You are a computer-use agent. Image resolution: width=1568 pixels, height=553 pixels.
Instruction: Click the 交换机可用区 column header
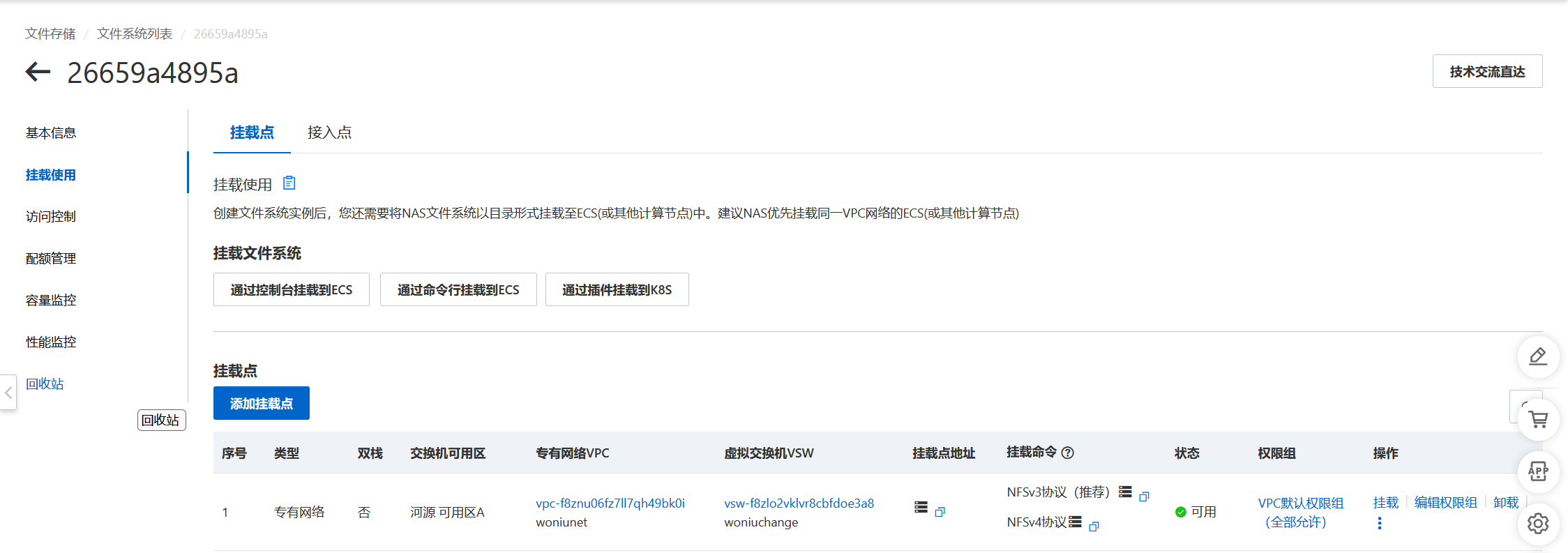(x=448, y=453)
